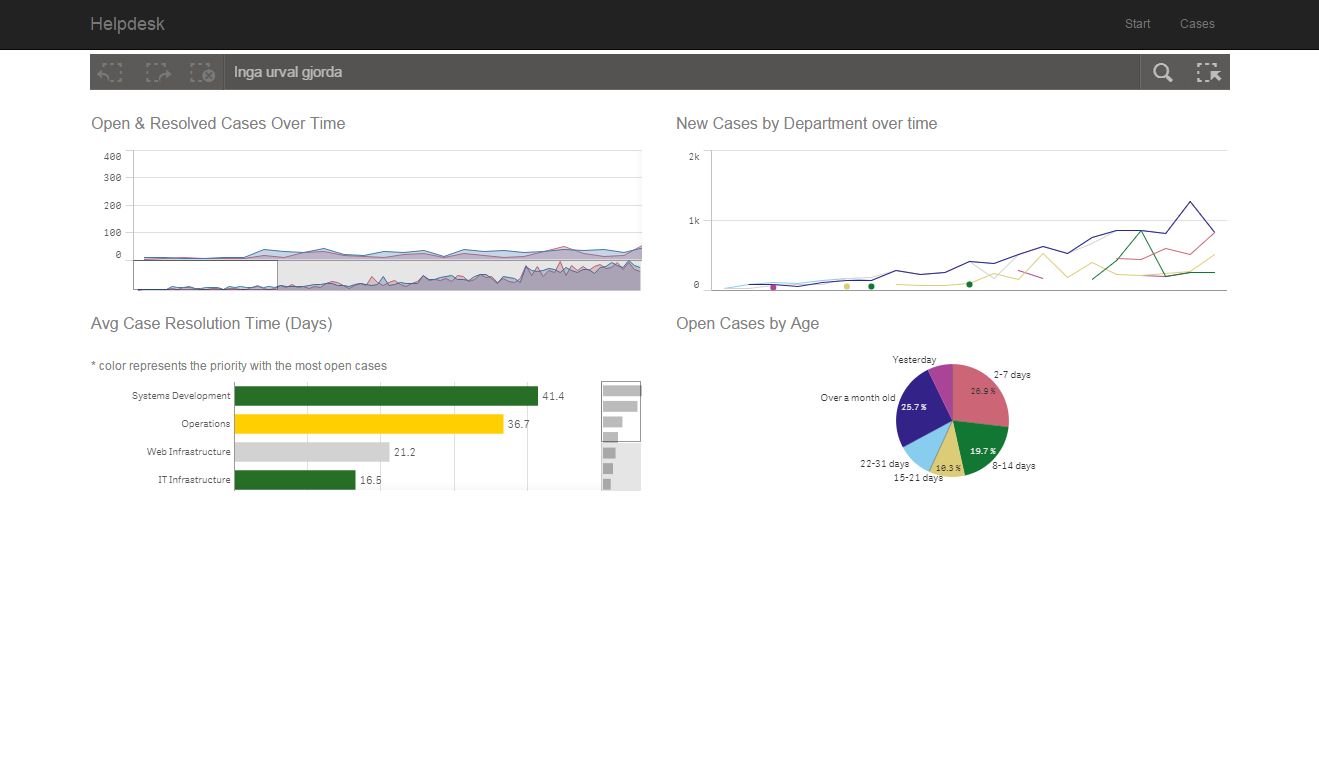Screen dimensions: 1319x758
Task: Click the 'Web Infrastructure' axis label
Action: coord(189,452)
